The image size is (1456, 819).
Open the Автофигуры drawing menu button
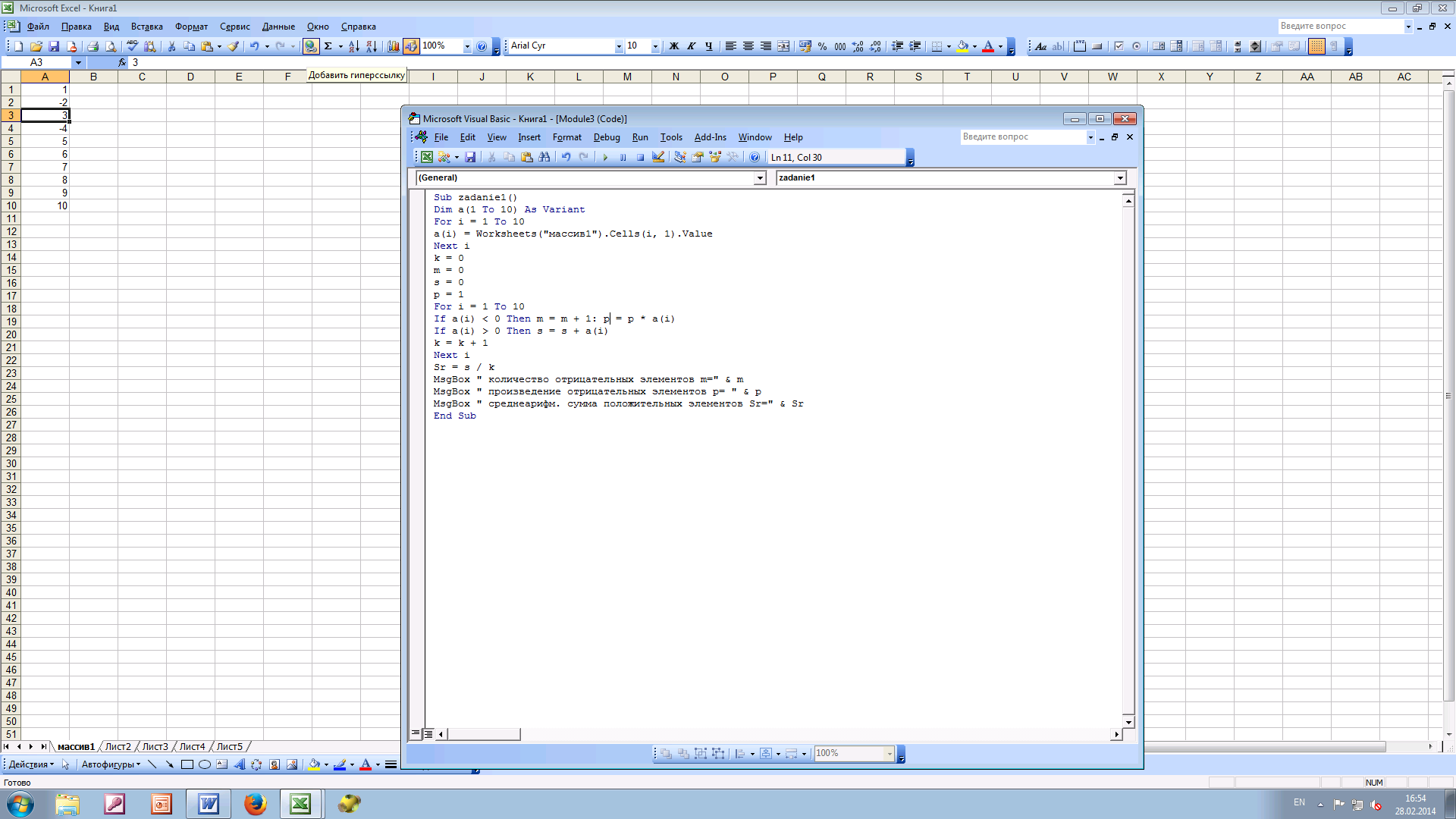point(111,764)
